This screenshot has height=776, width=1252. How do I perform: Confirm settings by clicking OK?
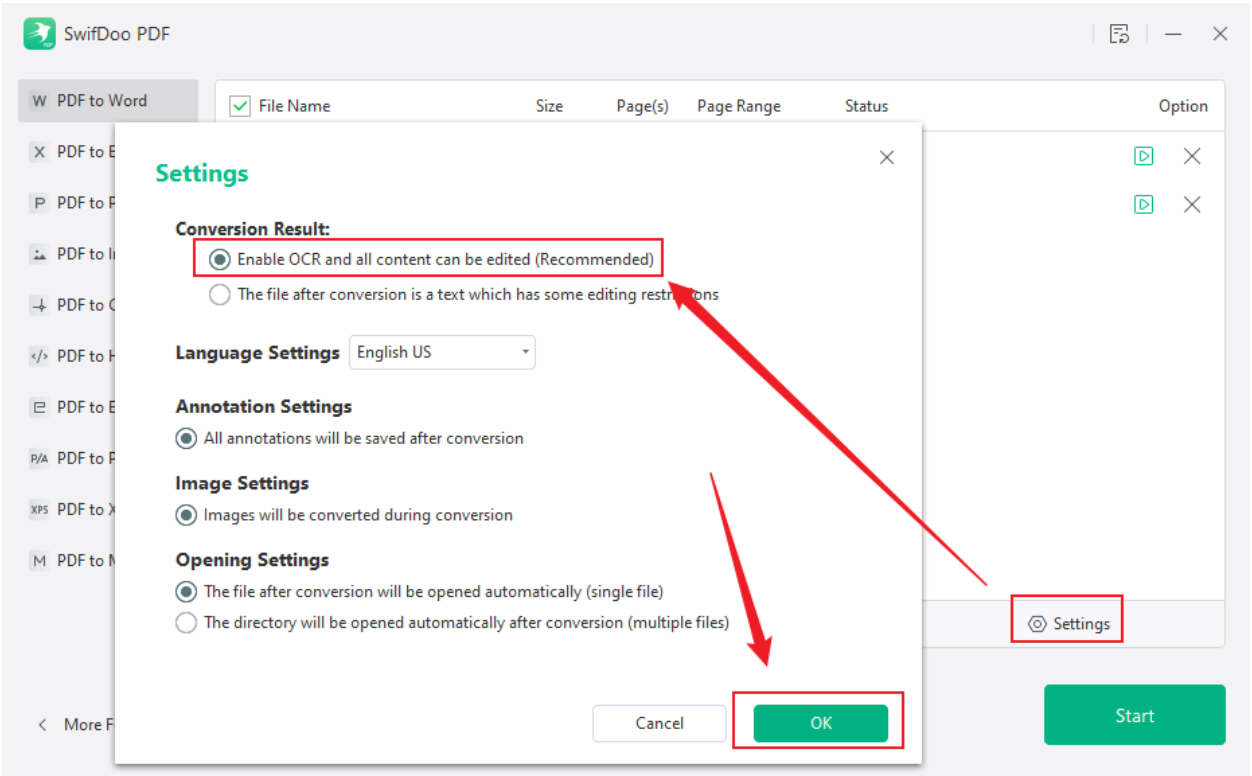(x=823, y=723)
